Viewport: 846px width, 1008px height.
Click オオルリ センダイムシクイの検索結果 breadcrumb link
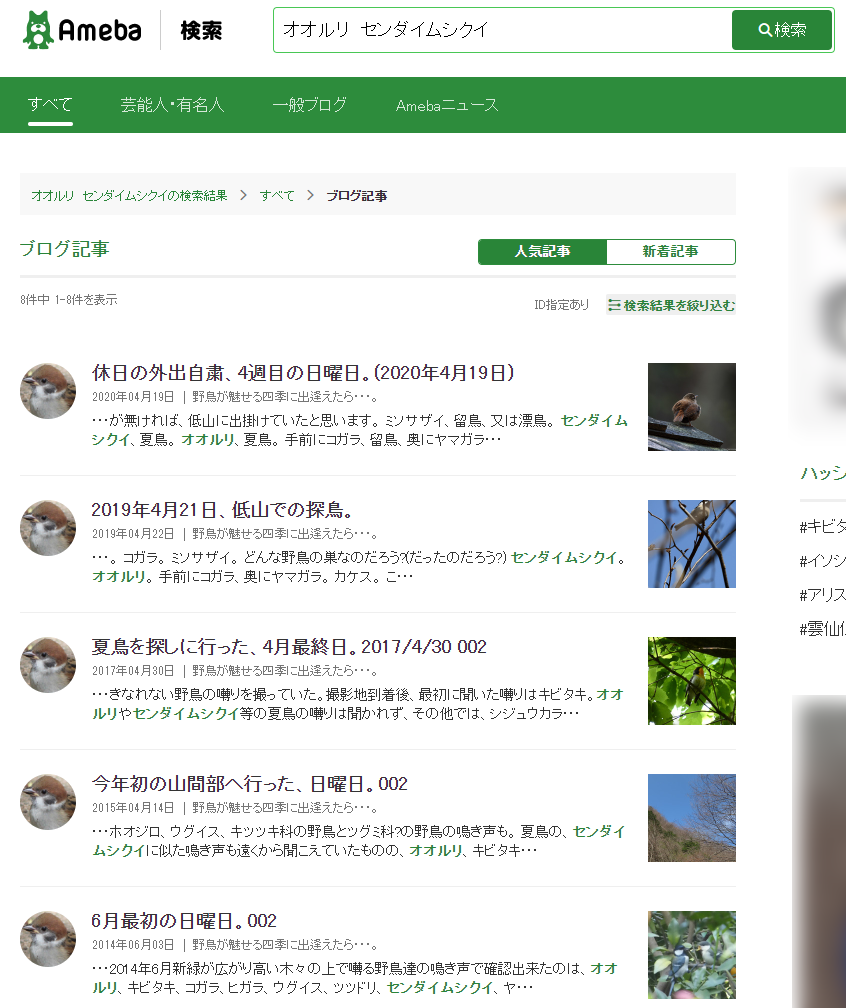(x=129, y=196)
